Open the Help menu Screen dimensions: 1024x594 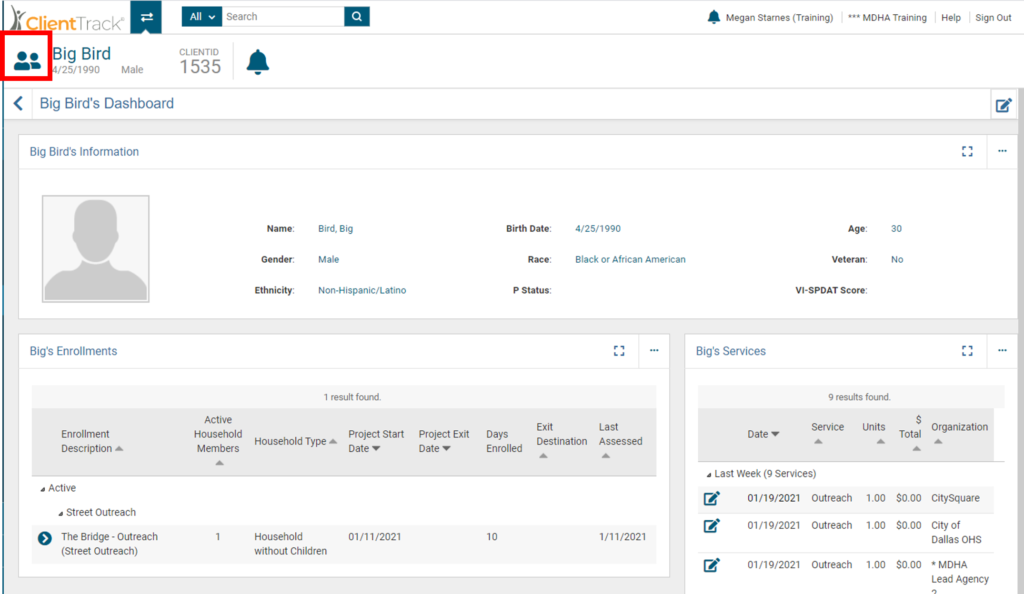click(951, 18)
